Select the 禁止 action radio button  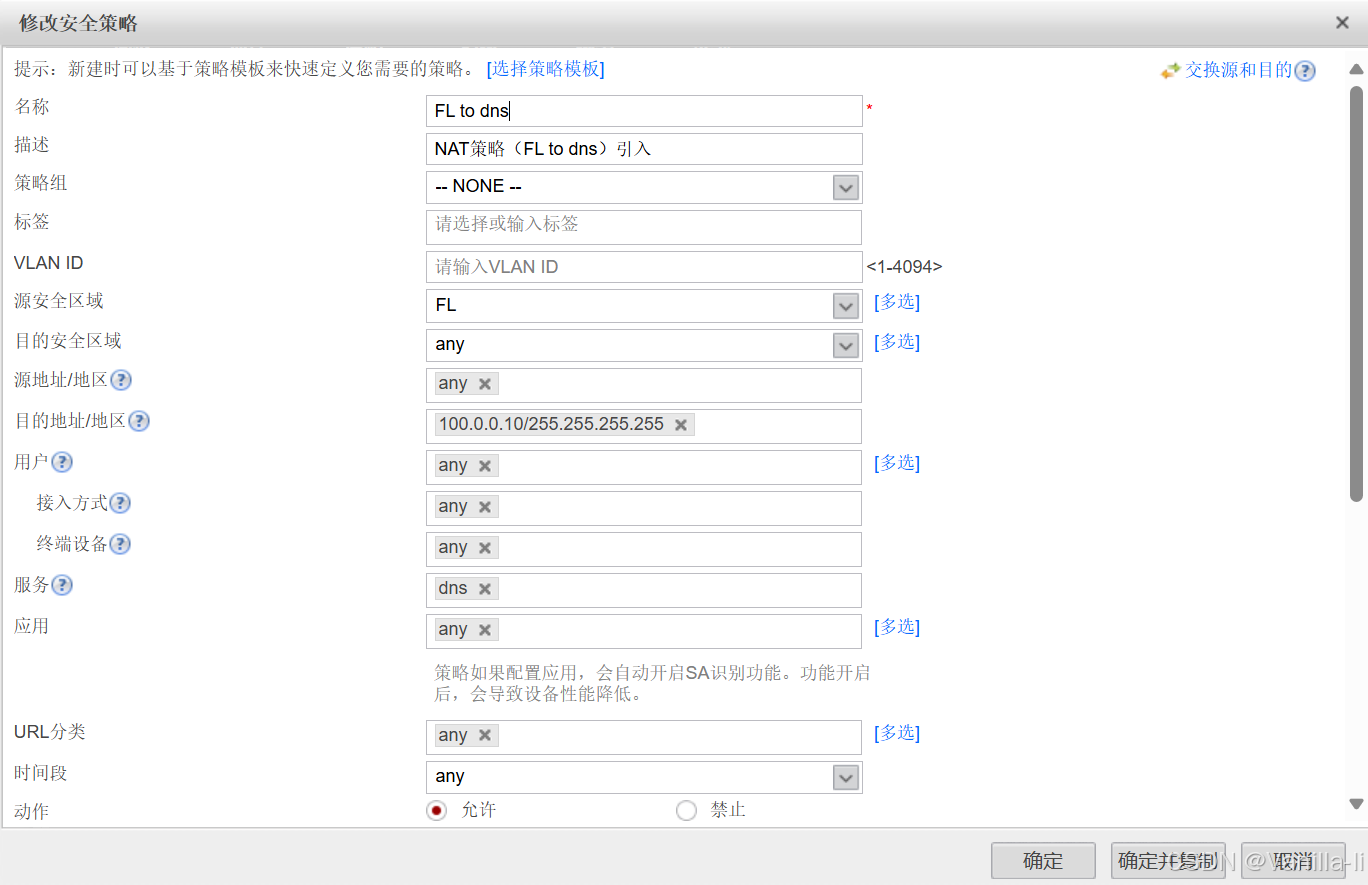[686, 811]
